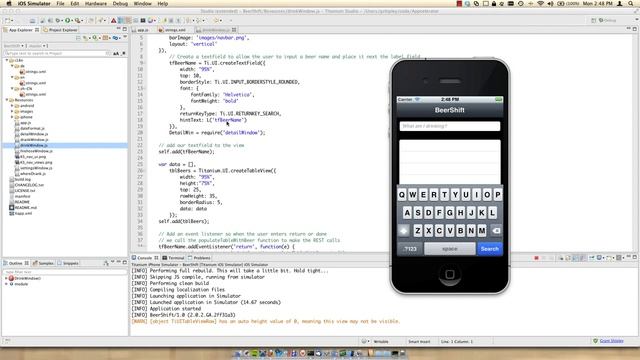This screenshot has width=640, height=360.
Task: Expand module in the Outline
Action: tap(6, 284)
